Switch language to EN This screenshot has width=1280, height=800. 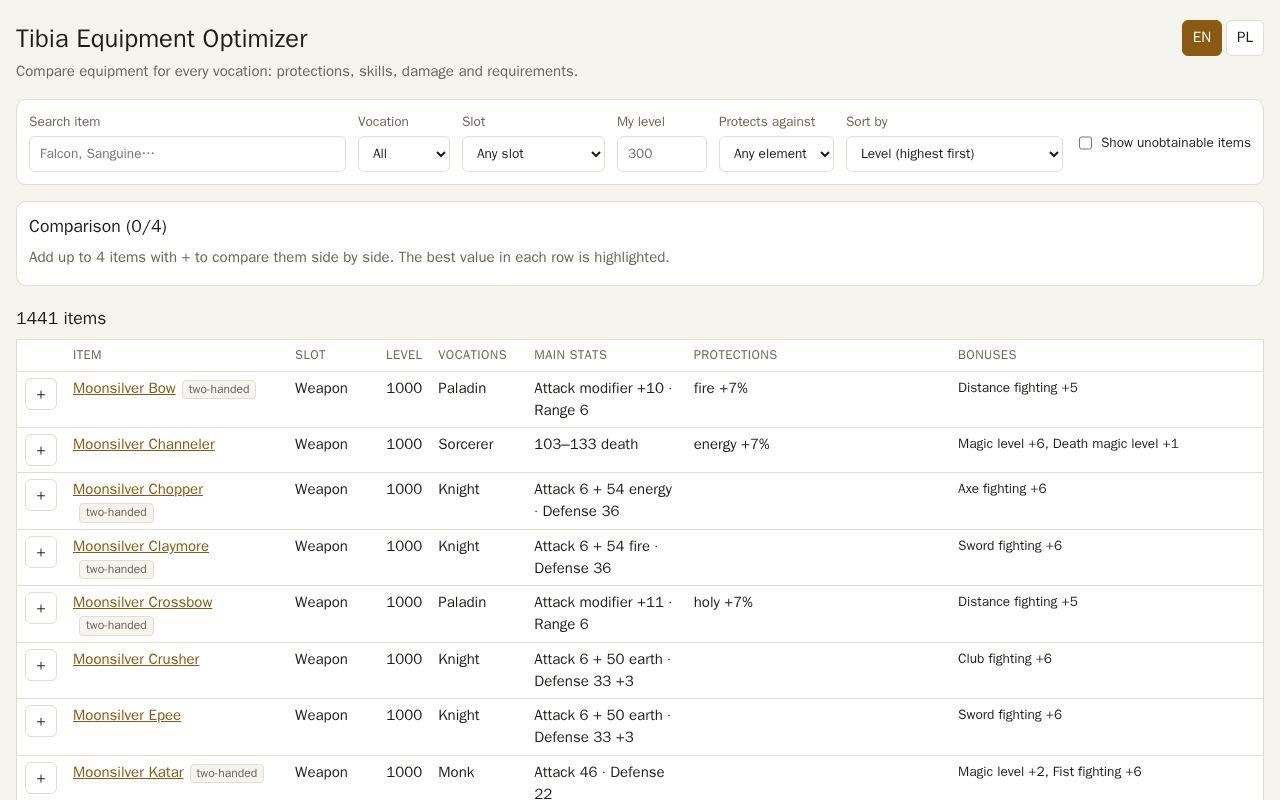point(1202,38)
